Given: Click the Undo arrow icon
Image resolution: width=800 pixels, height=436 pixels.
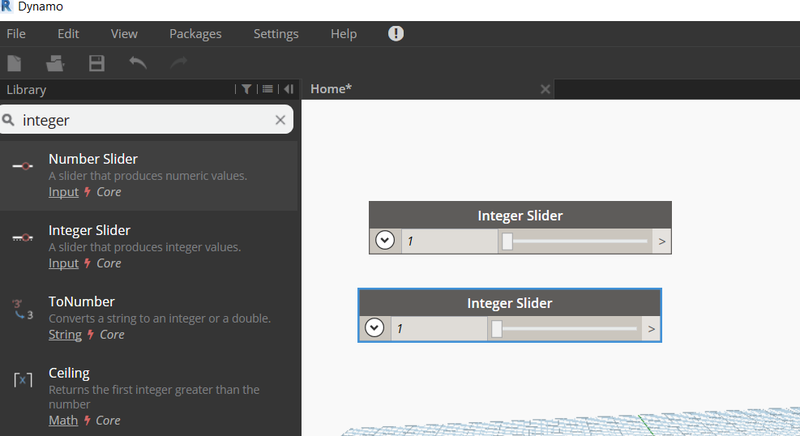Looking at the screenshot, I should 138,63.
